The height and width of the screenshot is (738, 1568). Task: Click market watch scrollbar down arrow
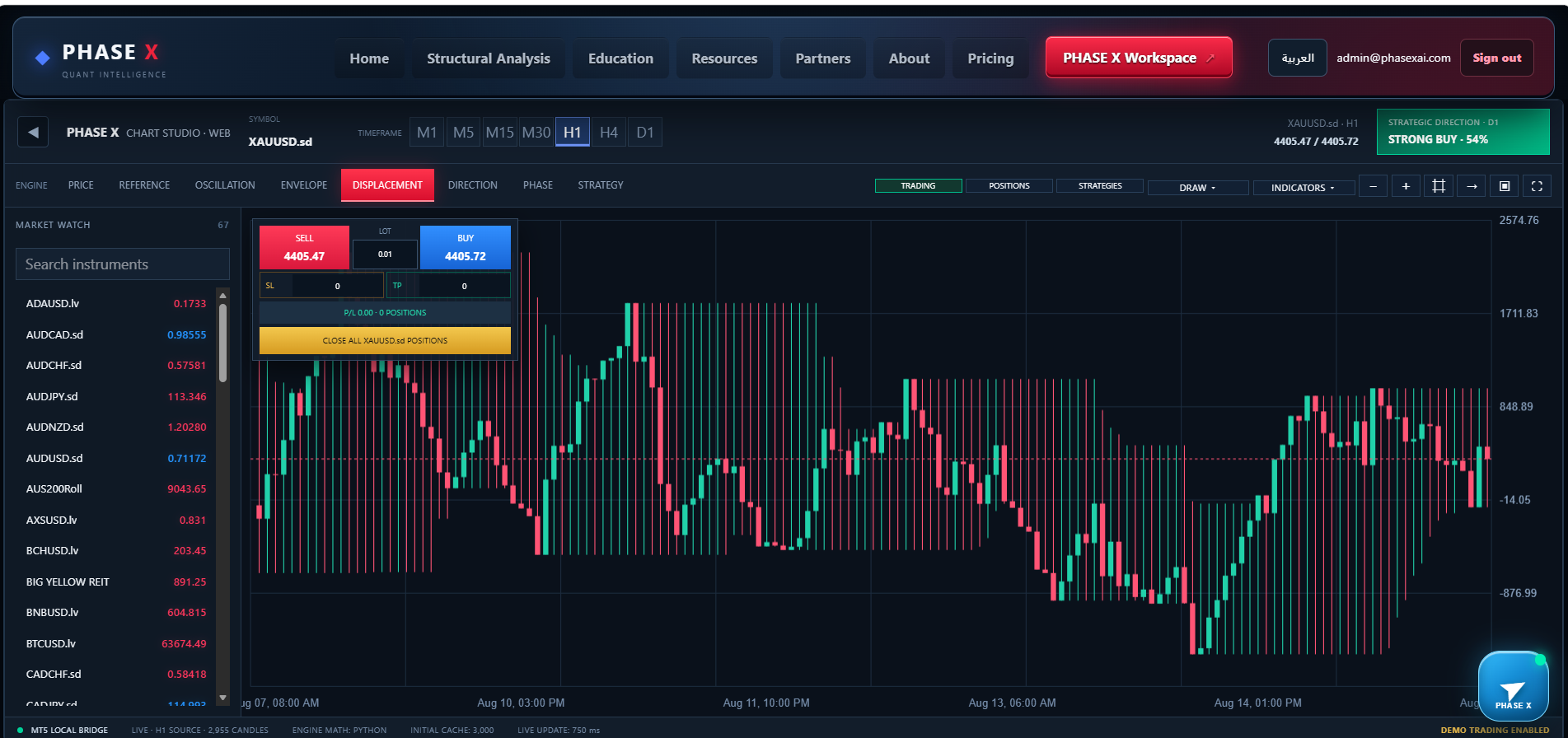click(222, 697)
